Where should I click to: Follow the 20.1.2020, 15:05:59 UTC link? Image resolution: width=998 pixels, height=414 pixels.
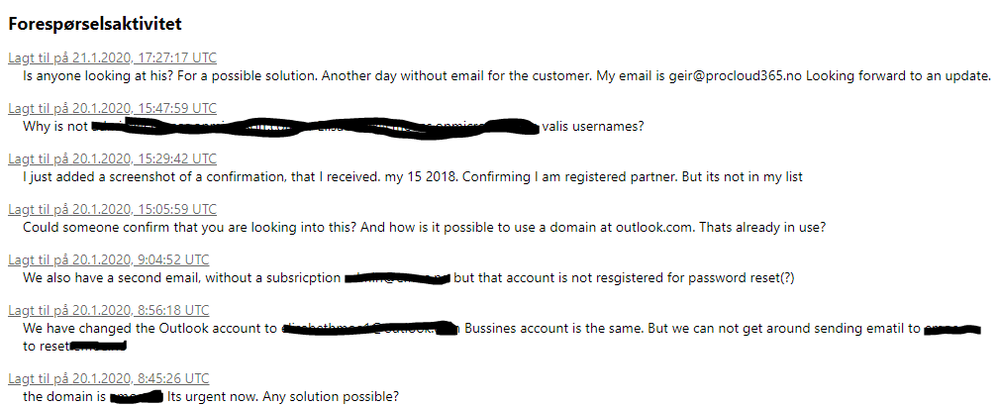[x=112, y=209]
